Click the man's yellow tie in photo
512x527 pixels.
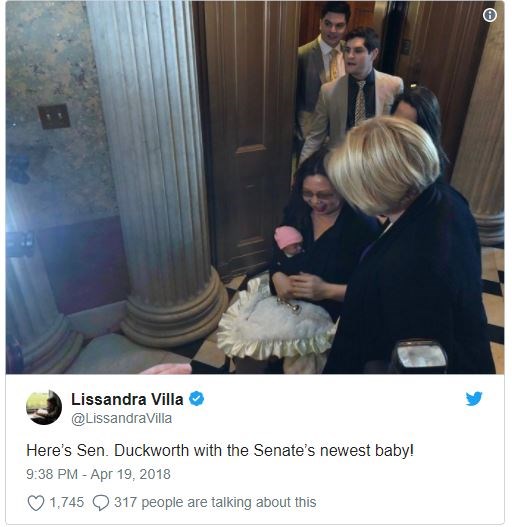pos(334,65)
